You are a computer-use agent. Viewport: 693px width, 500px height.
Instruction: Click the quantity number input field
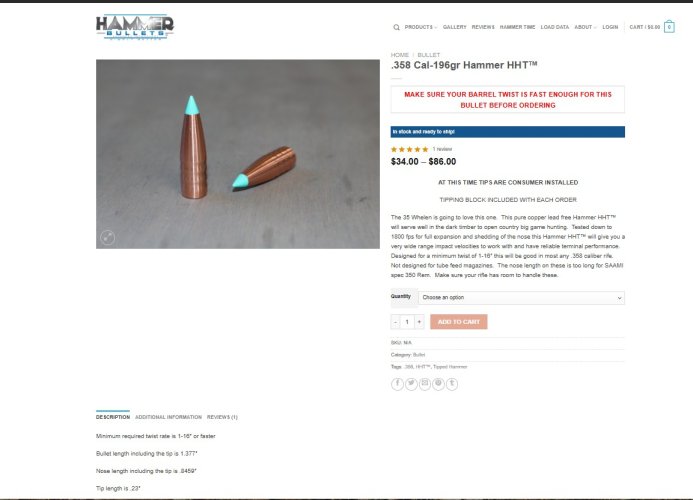click(407, 322)
